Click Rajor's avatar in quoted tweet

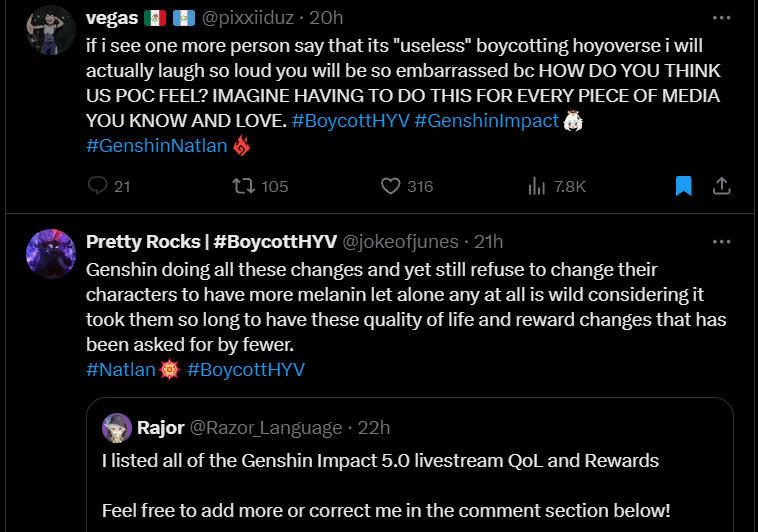(117, 428)
